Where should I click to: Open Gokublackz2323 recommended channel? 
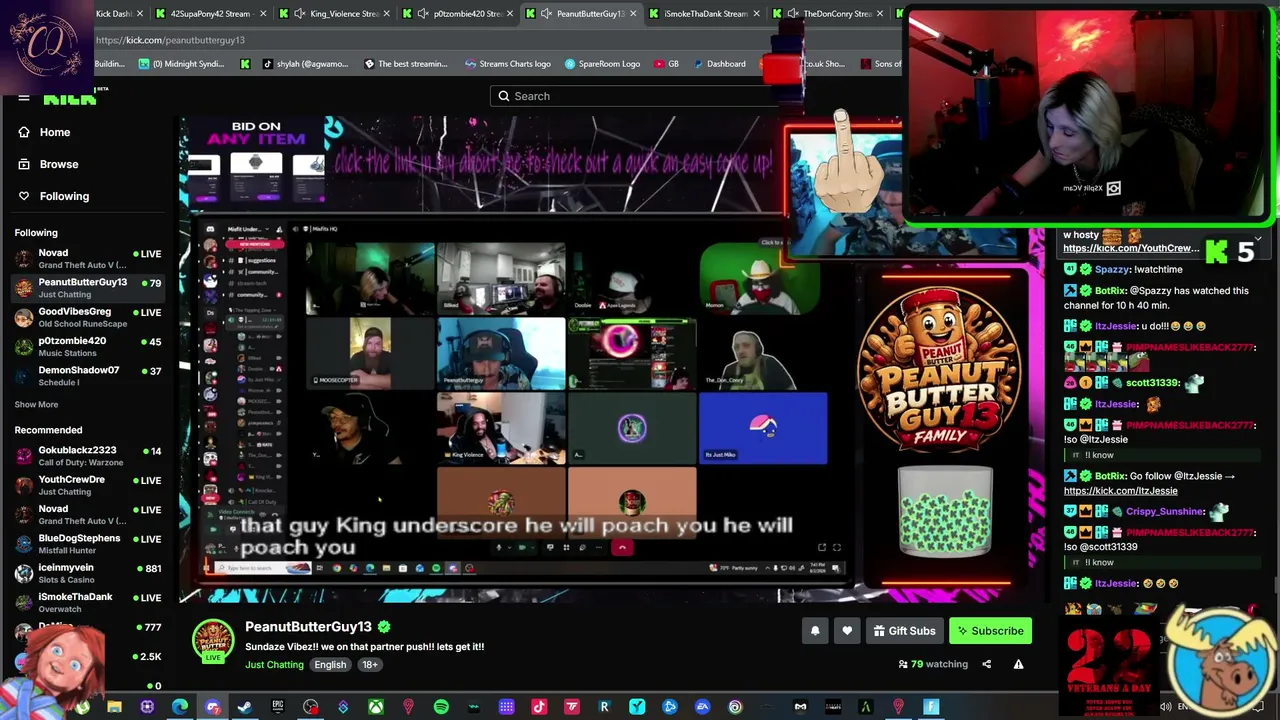(x=88, y=456)
